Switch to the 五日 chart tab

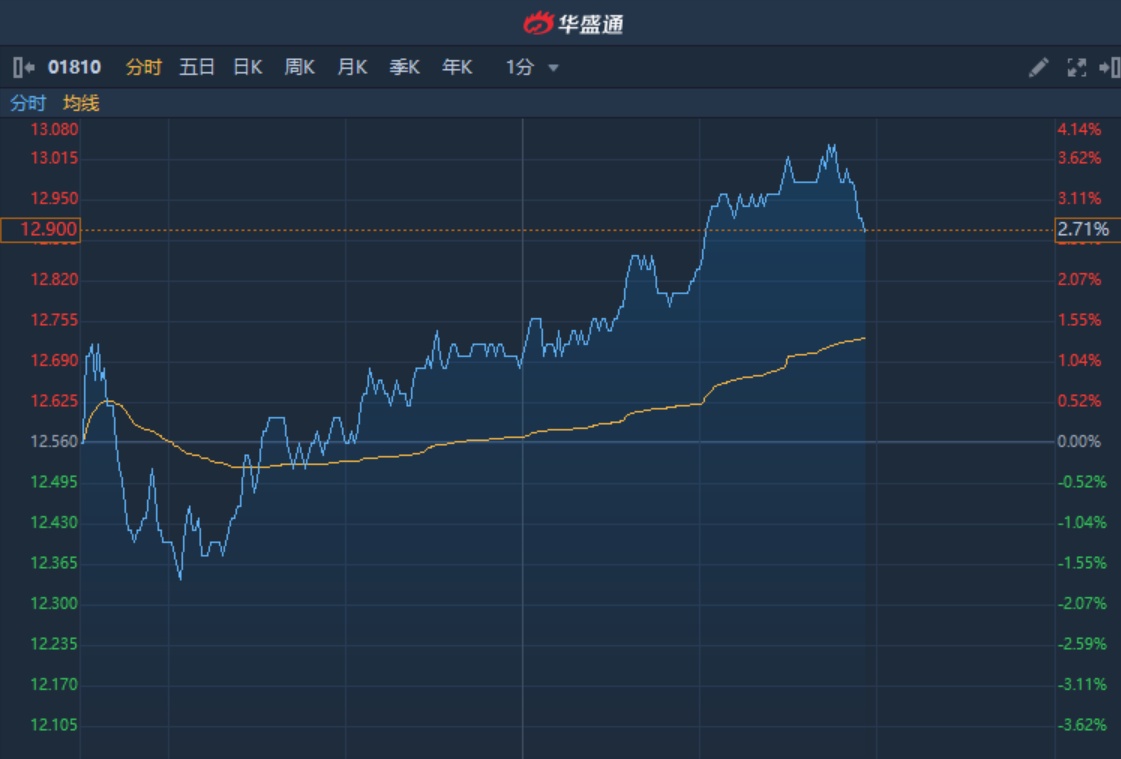click(x=197, y=68)
